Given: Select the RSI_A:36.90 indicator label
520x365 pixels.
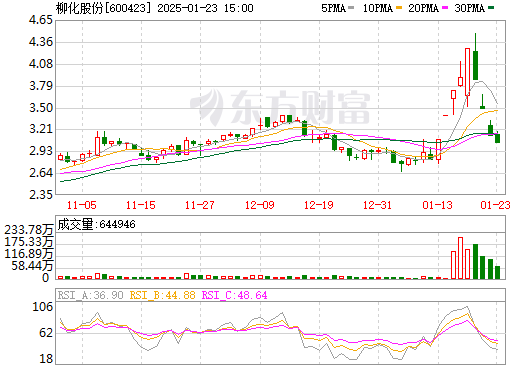Looking at the screenshot, I should click(x=90, y=295).
